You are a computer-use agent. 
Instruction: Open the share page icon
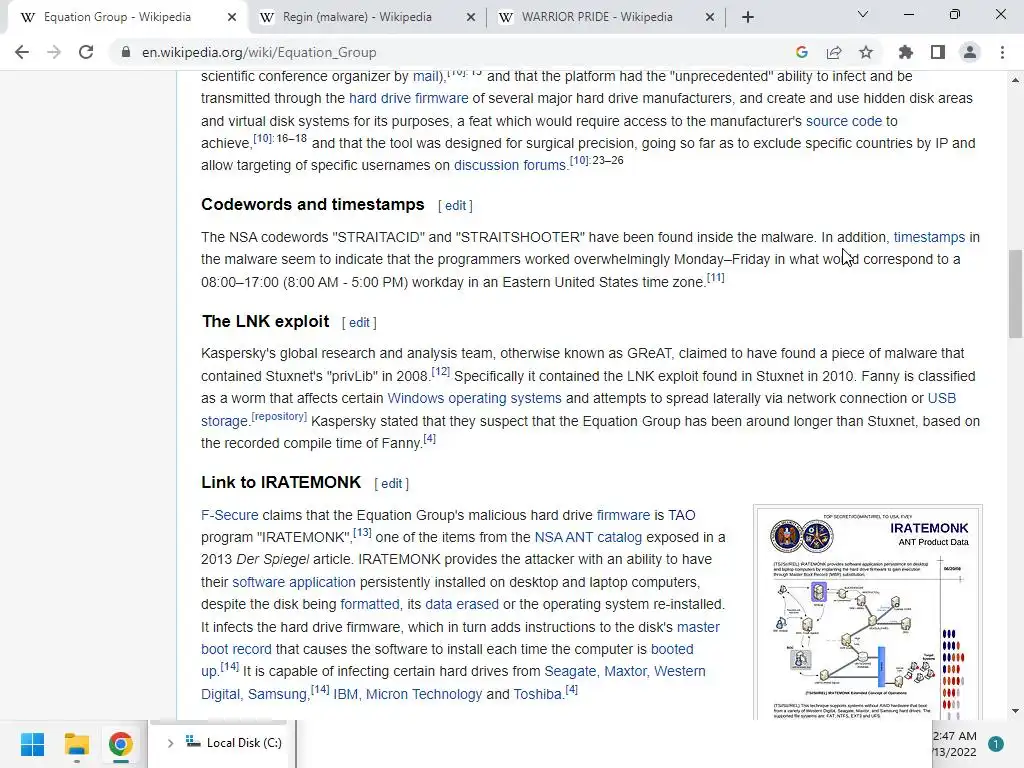tap(834, 52)
